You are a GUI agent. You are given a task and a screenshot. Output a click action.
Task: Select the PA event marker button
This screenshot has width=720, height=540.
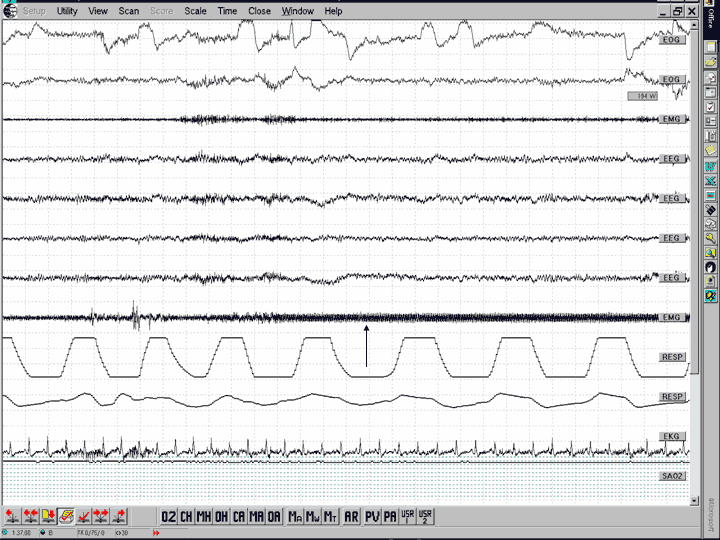[389, 516]
